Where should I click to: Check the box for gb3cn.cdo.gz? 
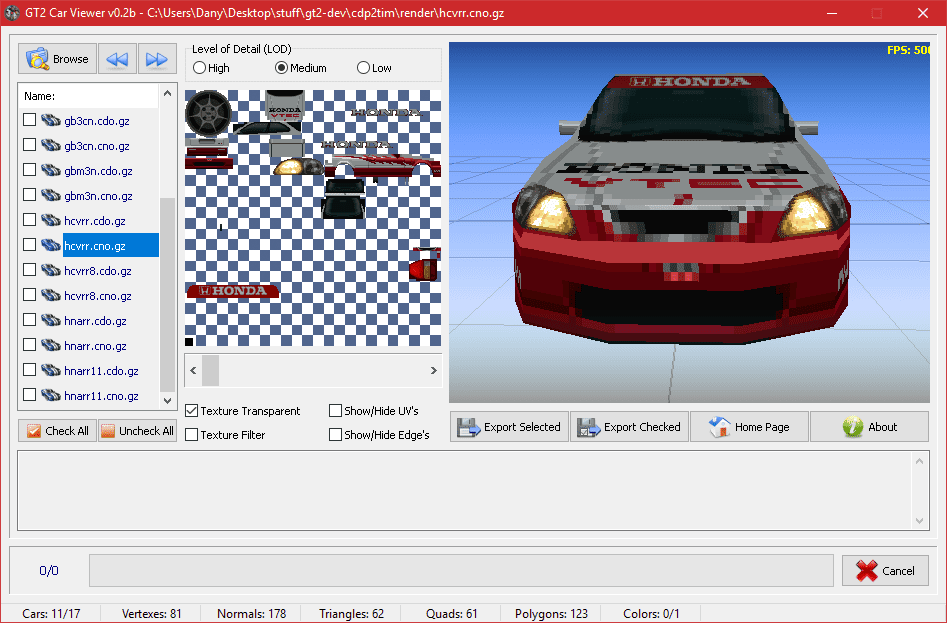point(29,120)
